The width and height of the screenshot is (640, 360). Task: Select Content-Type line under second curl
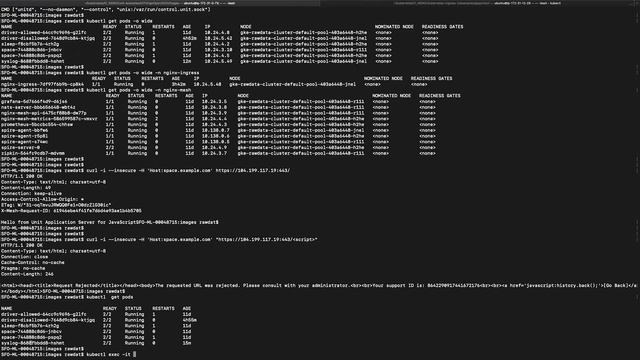pyautogui.click(x=53, y=251)
